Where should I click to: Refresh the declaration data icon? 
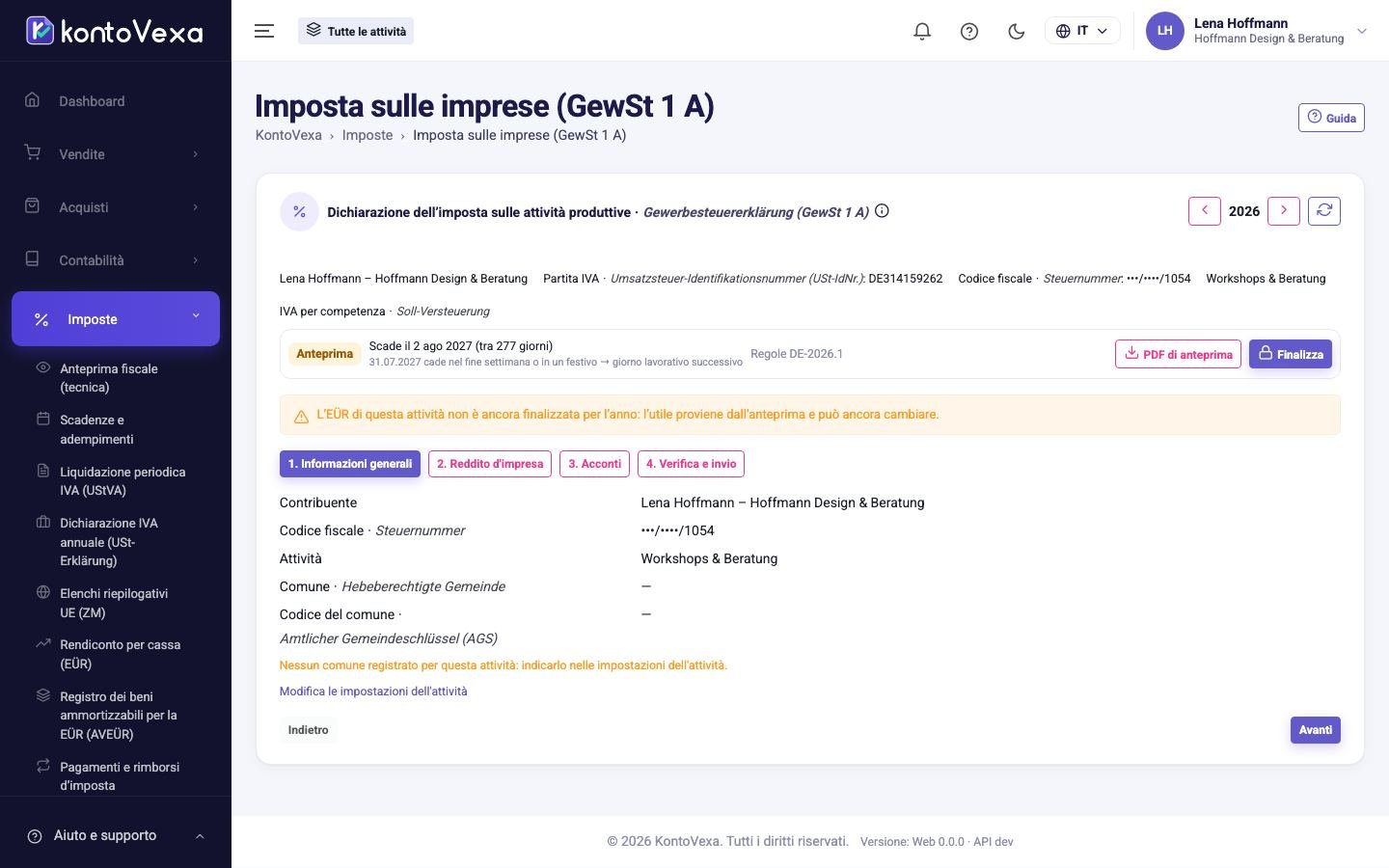click(x=1324, y=211)
